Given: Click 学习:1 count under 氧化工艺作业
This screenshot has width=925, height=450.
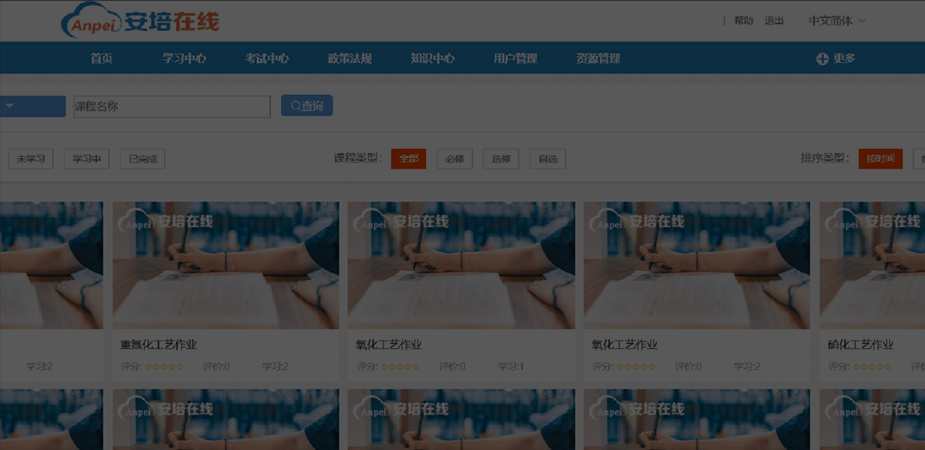Looking at the screenshot, I should pos(511,367).
